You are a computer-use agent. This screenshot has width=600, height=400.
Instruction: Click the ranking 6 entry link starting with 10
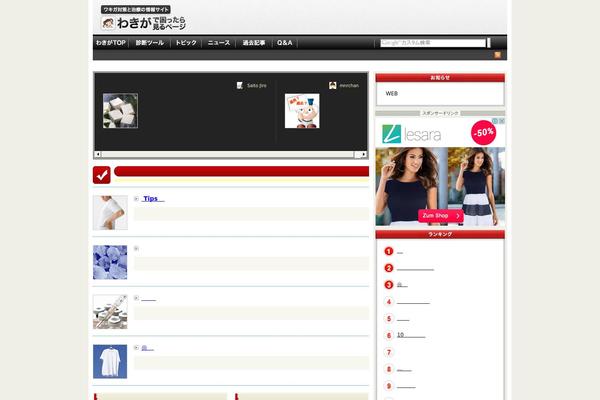[411, 335]
